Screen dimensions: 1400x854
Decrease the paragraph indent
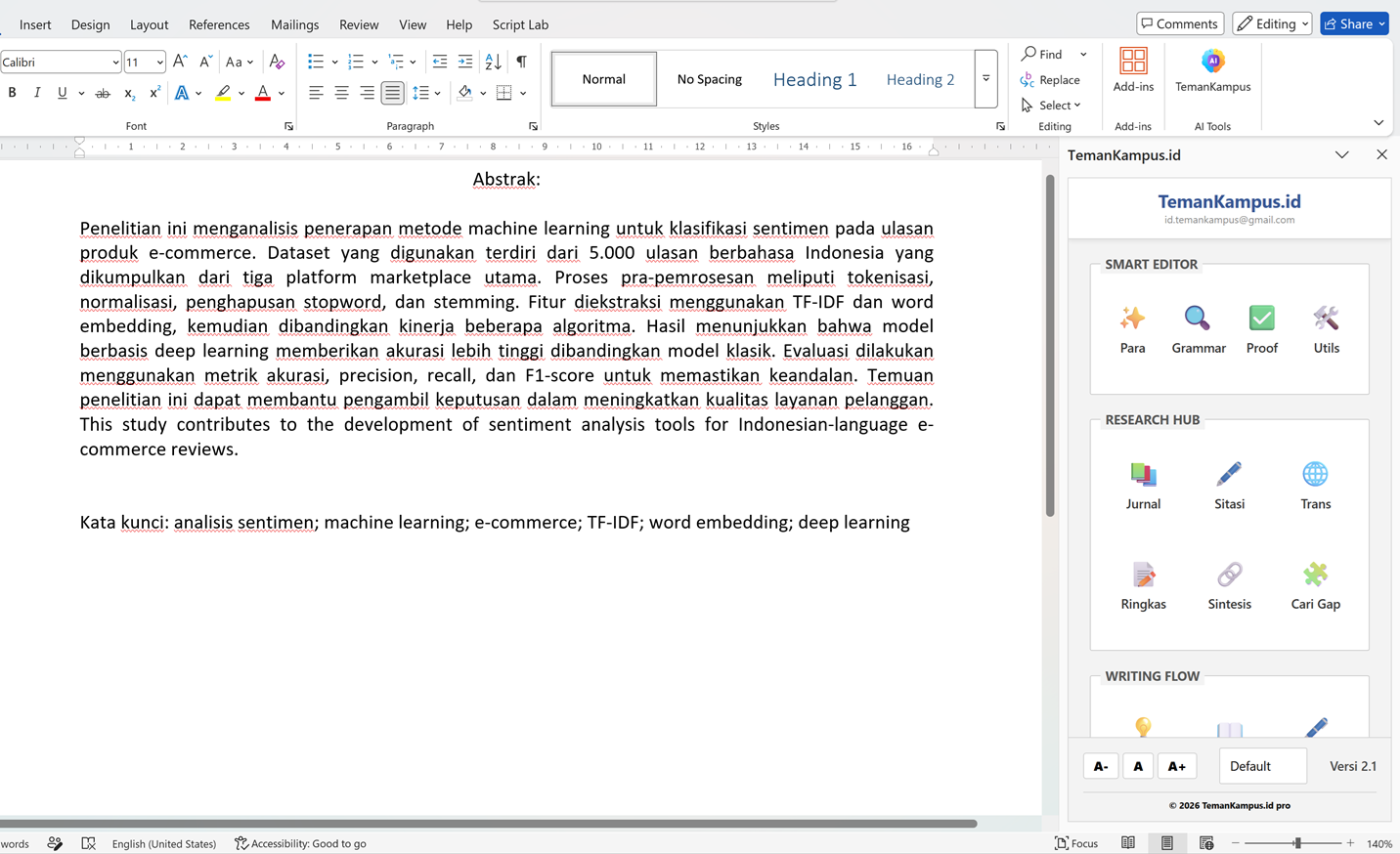[440, 62]
